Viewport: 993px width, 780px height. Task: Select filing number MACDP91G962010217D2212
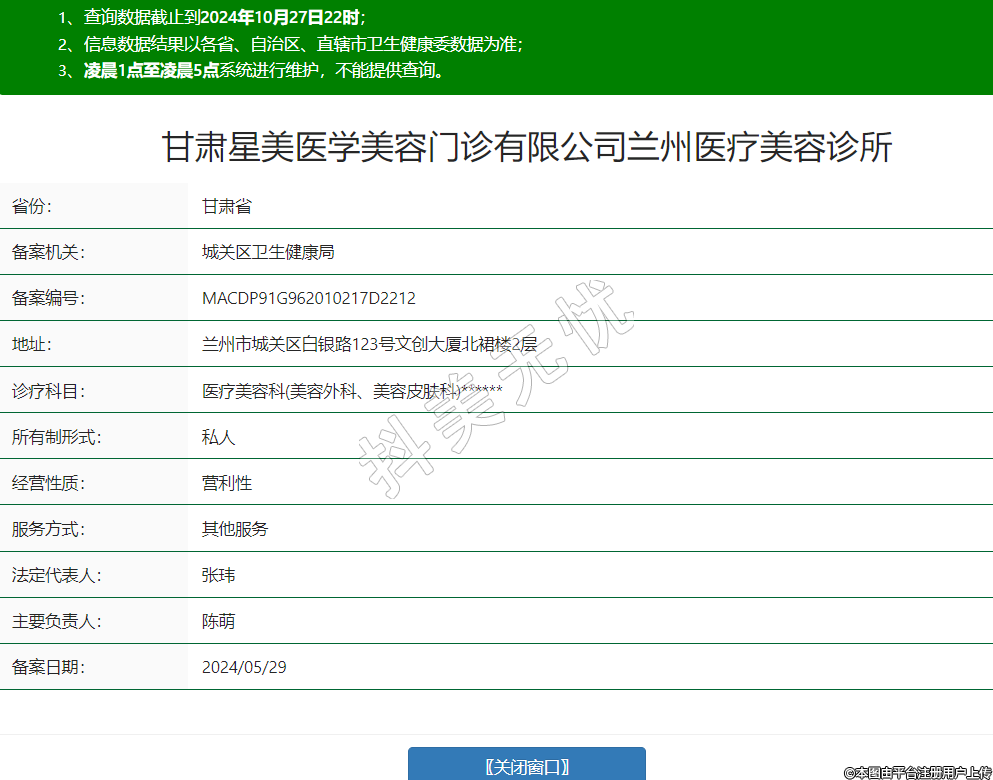308,298
